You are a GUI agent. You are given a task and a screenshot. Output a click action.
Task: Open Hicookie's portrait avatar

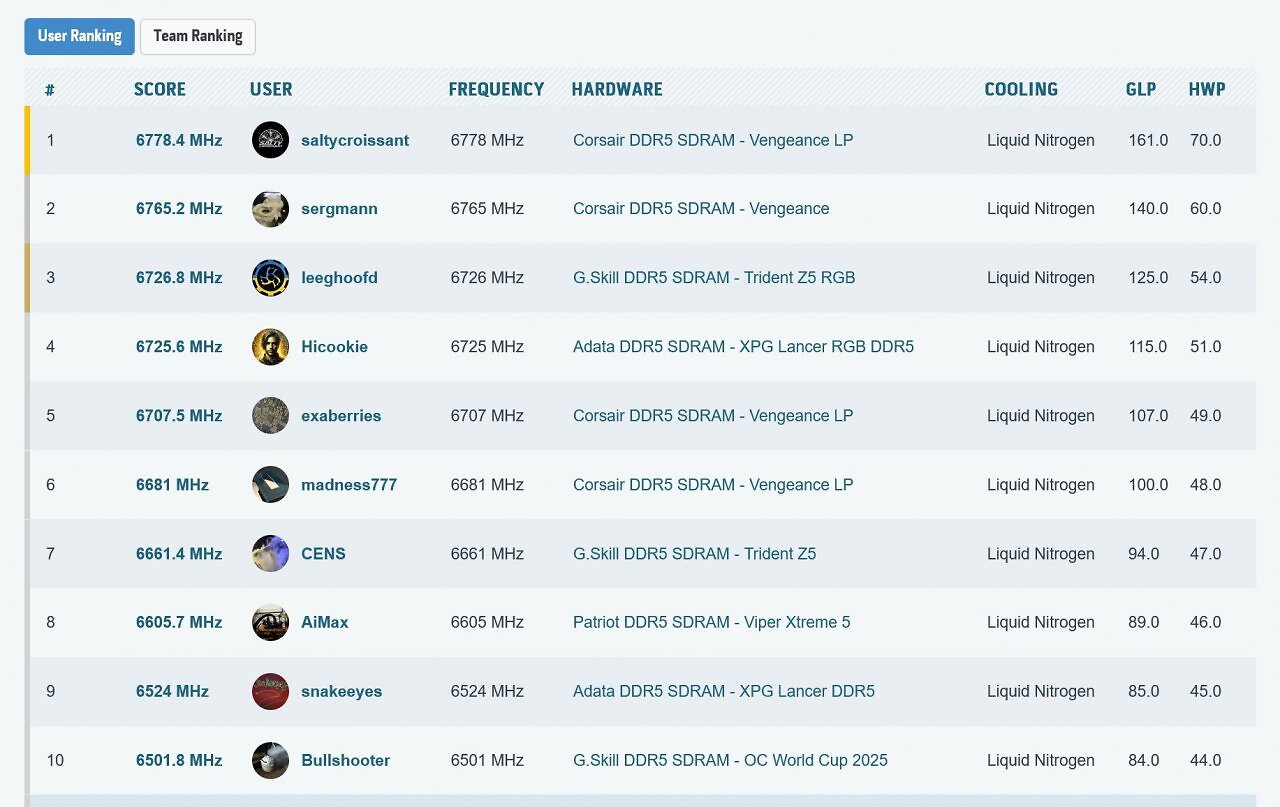[x=270, y=347]
